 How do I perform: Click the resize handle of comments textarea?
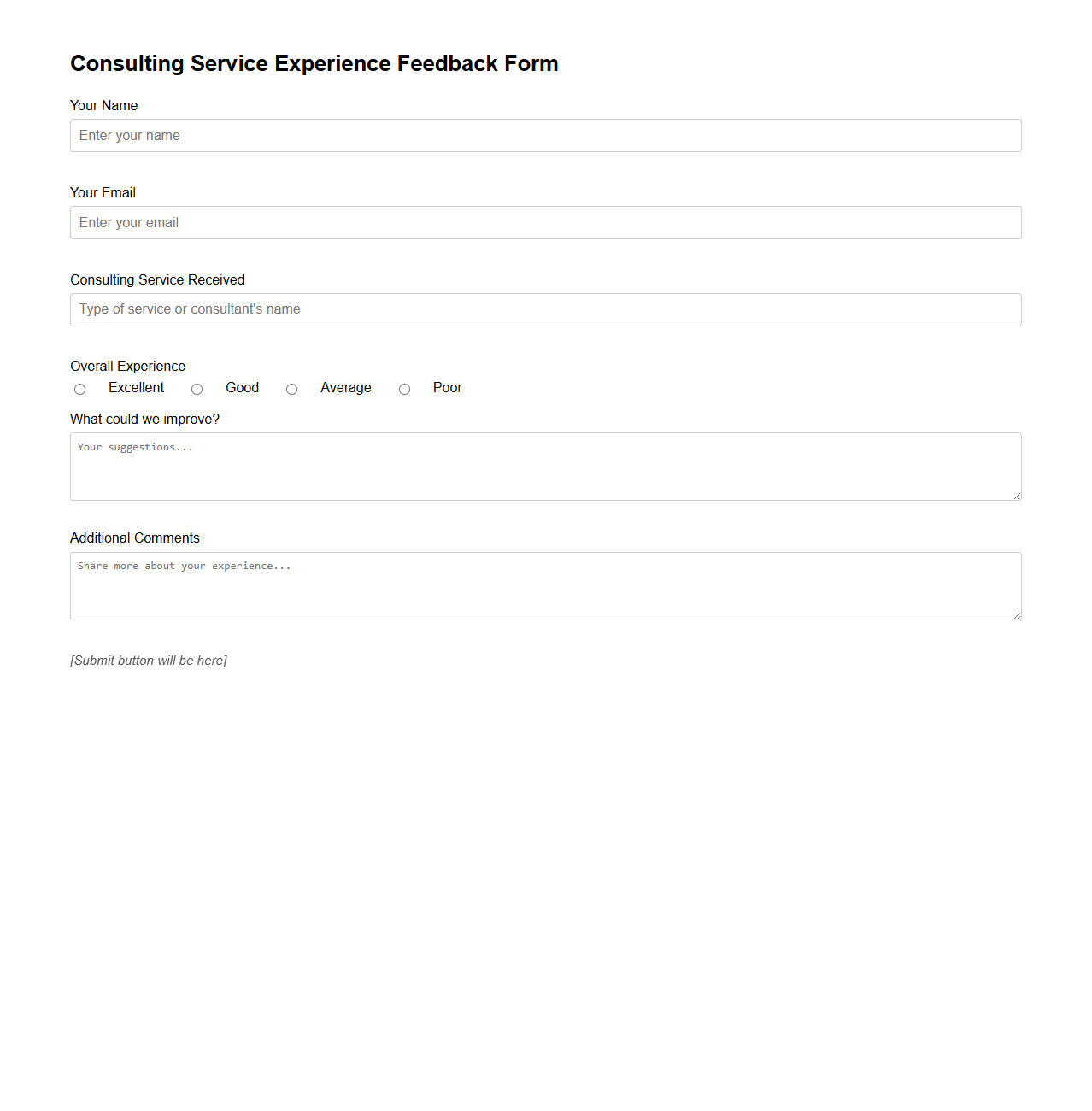1017,617
